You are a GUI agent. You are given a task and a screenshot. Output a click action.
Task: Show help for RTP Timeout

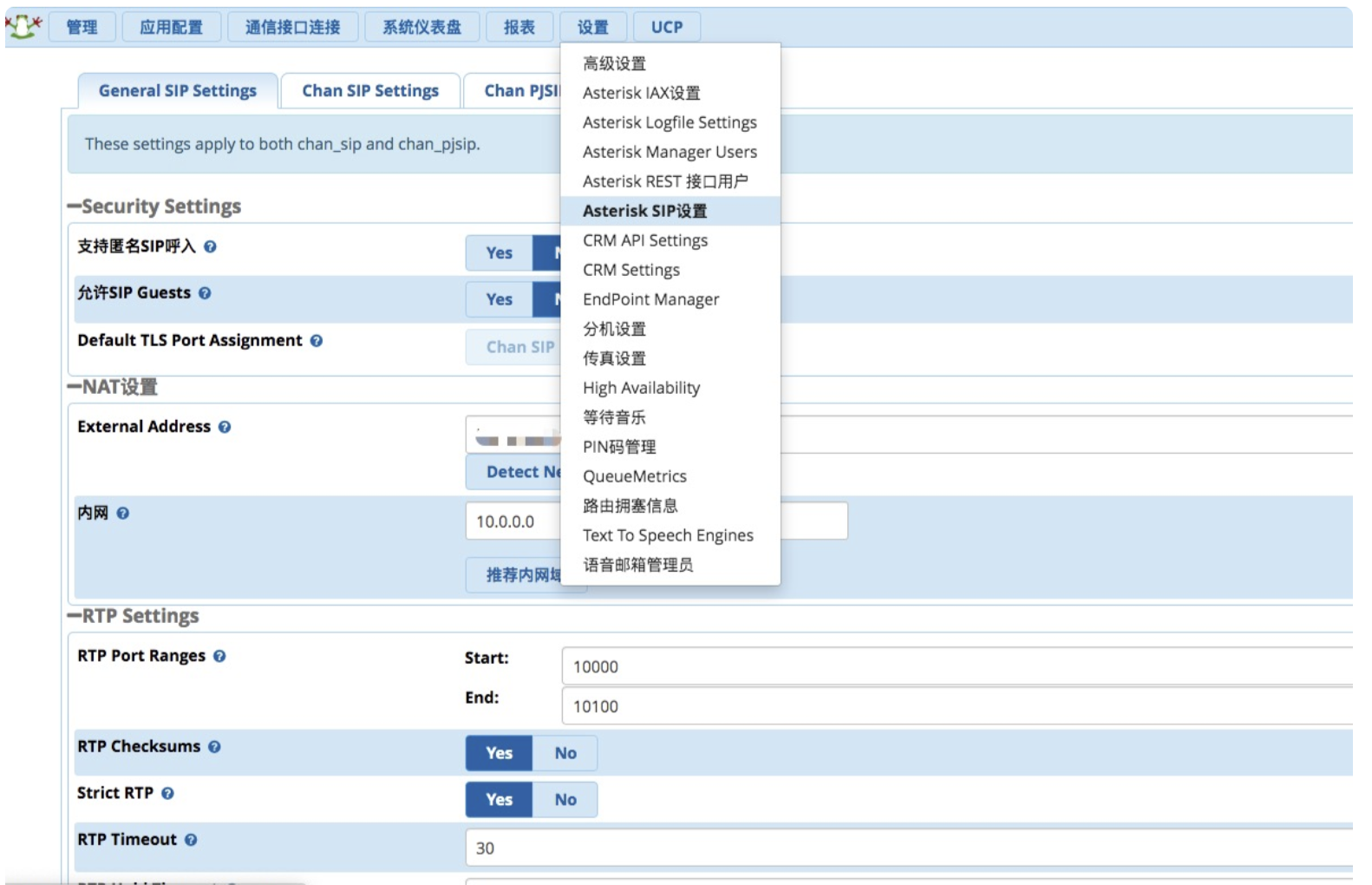[191, 840]
